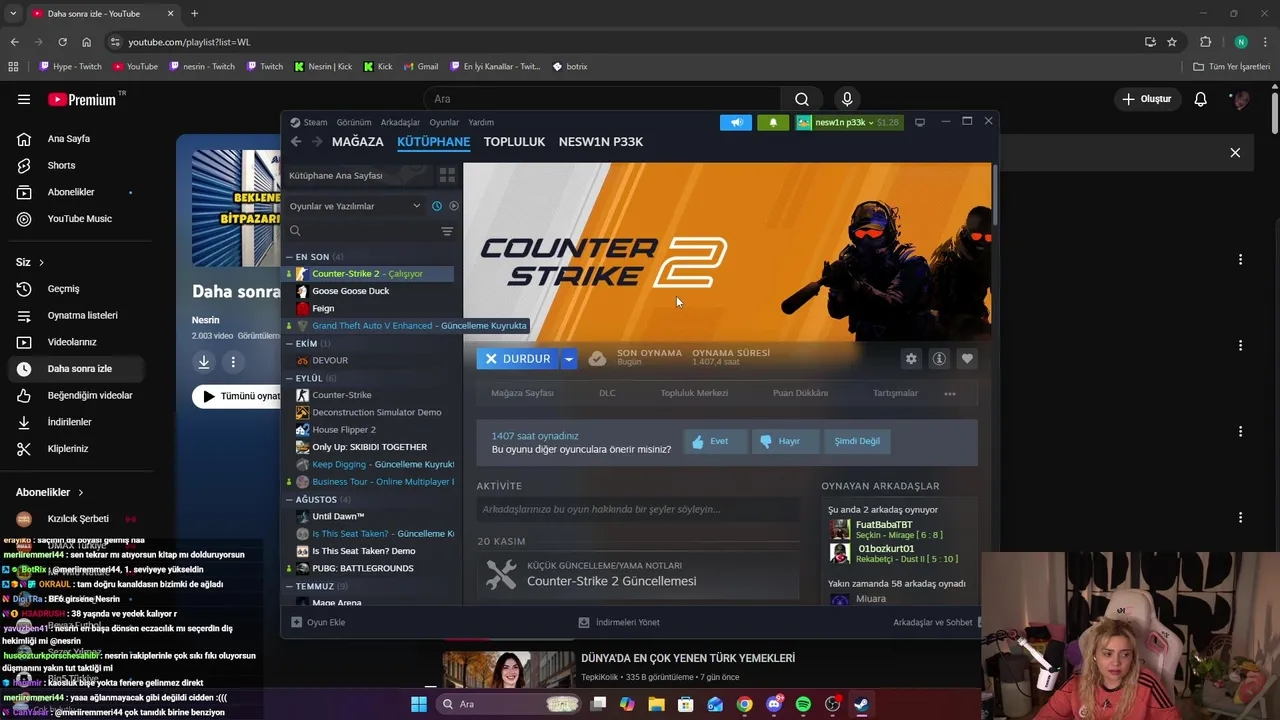
Task: Open Steam notifications bell
Action: (772, 122)
